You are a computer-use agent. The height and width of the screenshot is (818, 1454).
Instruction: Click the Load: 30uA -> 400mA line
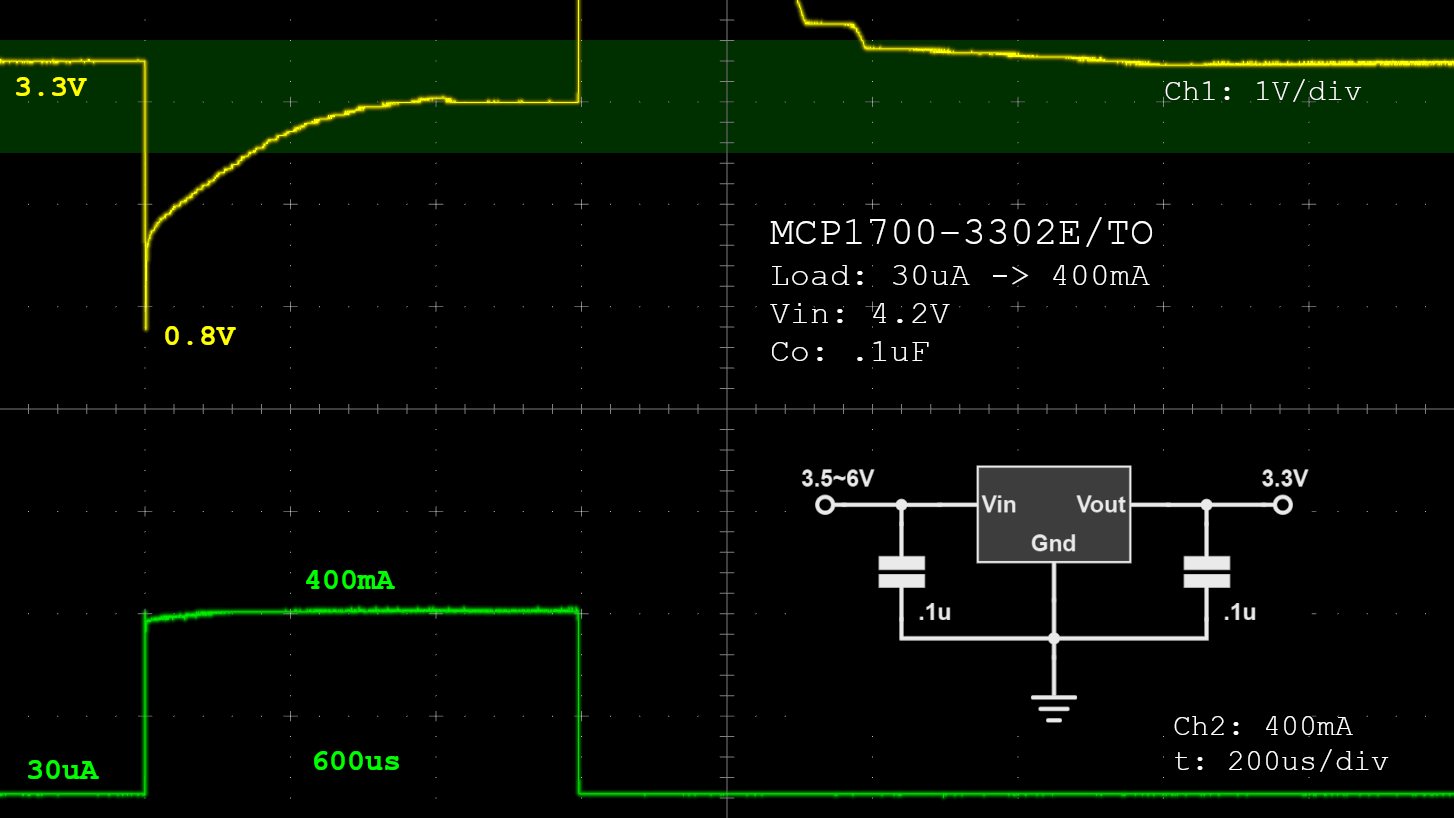(x=960, y=276)
